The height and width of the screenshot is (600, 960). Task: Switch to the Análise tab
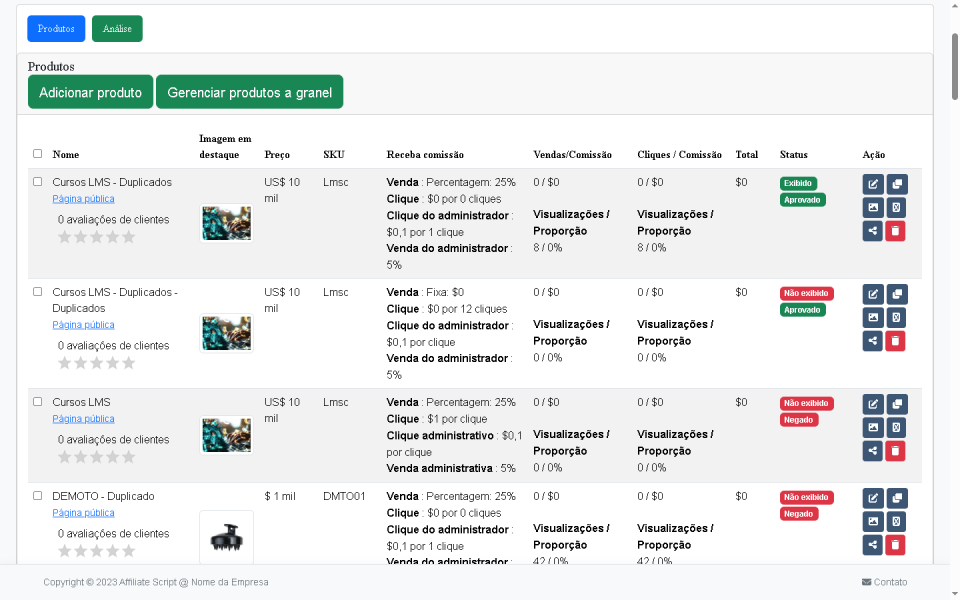tap(117, 28)
